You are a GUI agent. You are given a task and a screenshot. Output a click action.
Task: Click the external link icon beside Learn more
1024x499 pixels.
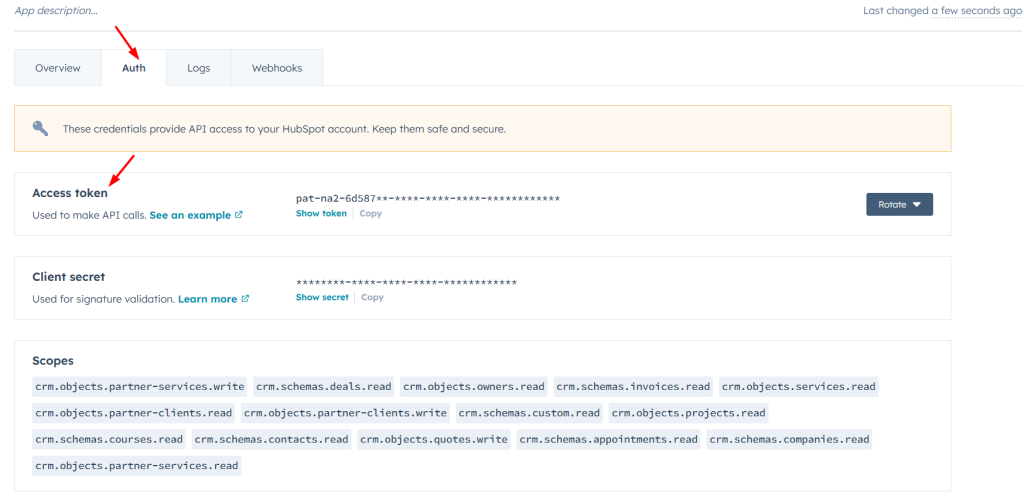point(245,299)
